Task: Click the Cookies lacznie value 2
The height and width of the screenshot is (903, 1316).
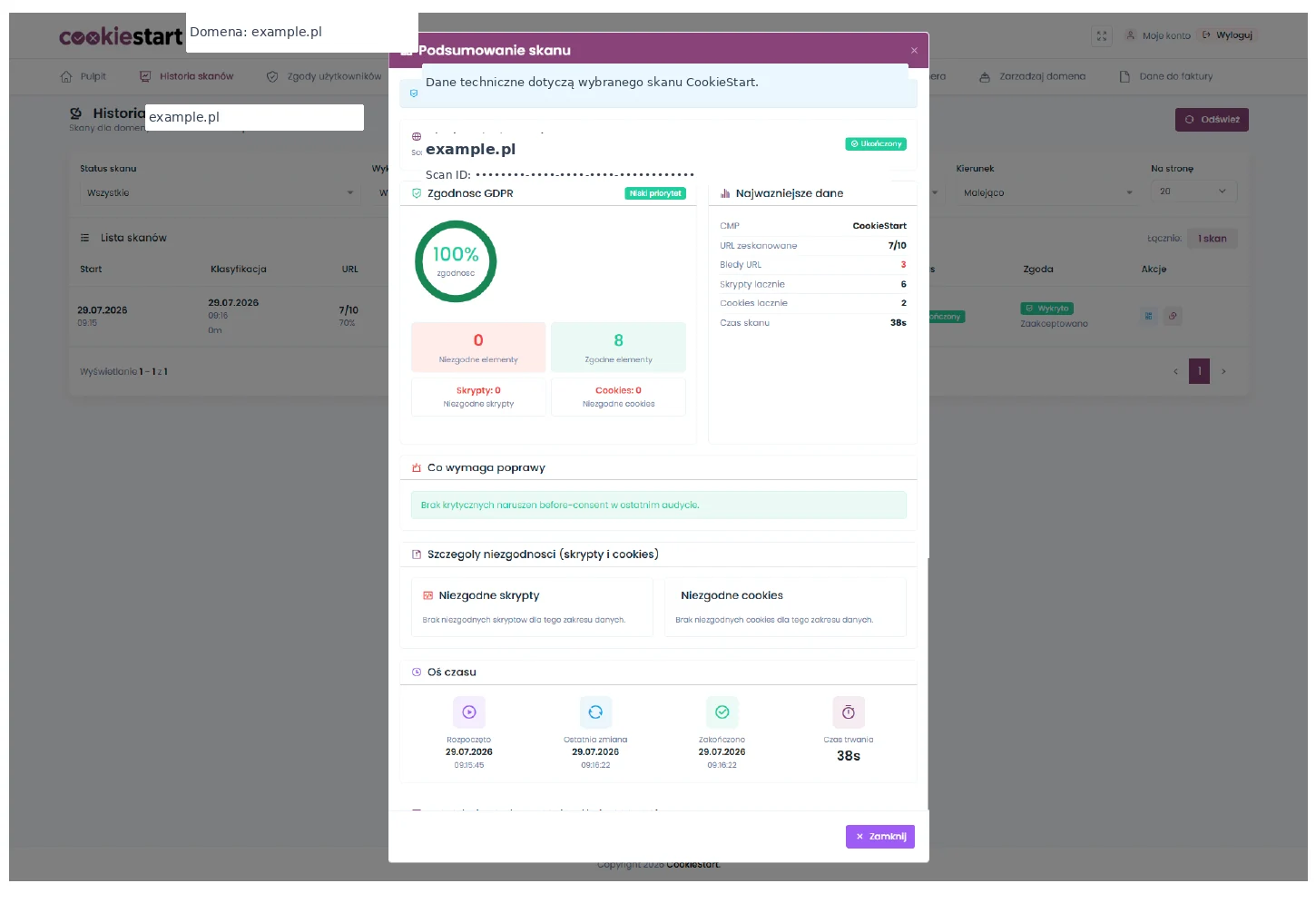Action: [903, 303]
